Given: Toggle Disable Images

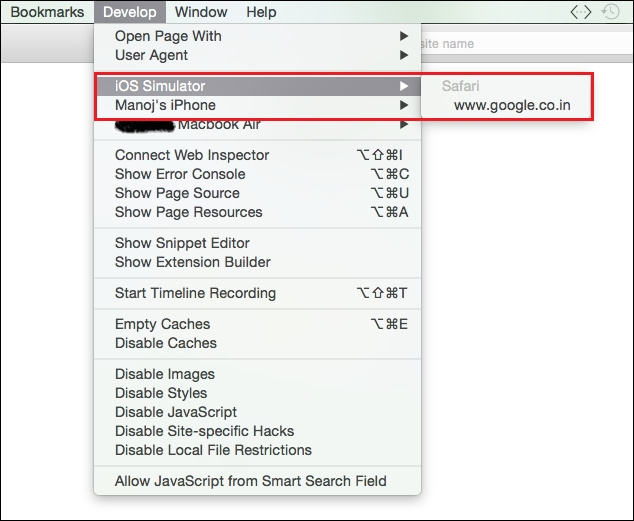Looking at the screenshot, I should (258, 374).
